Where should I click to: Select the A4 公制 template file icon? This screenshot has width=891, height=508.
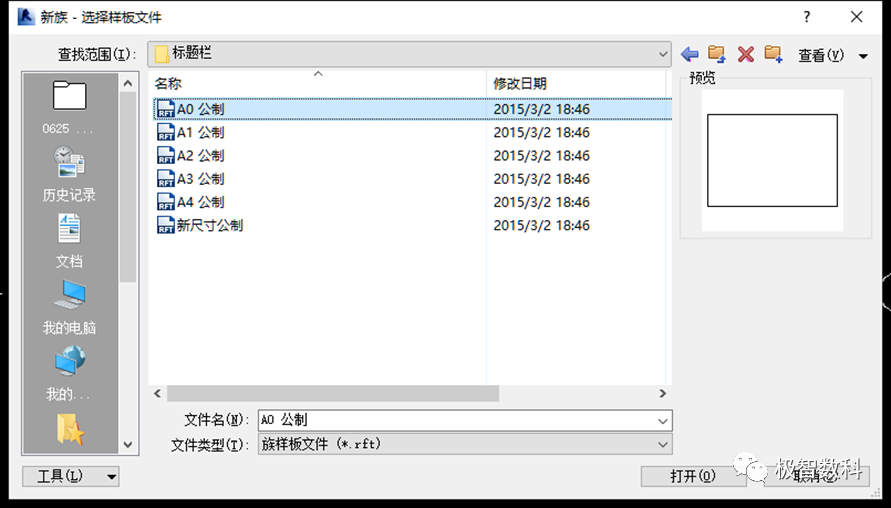click(x=165, y=202)
